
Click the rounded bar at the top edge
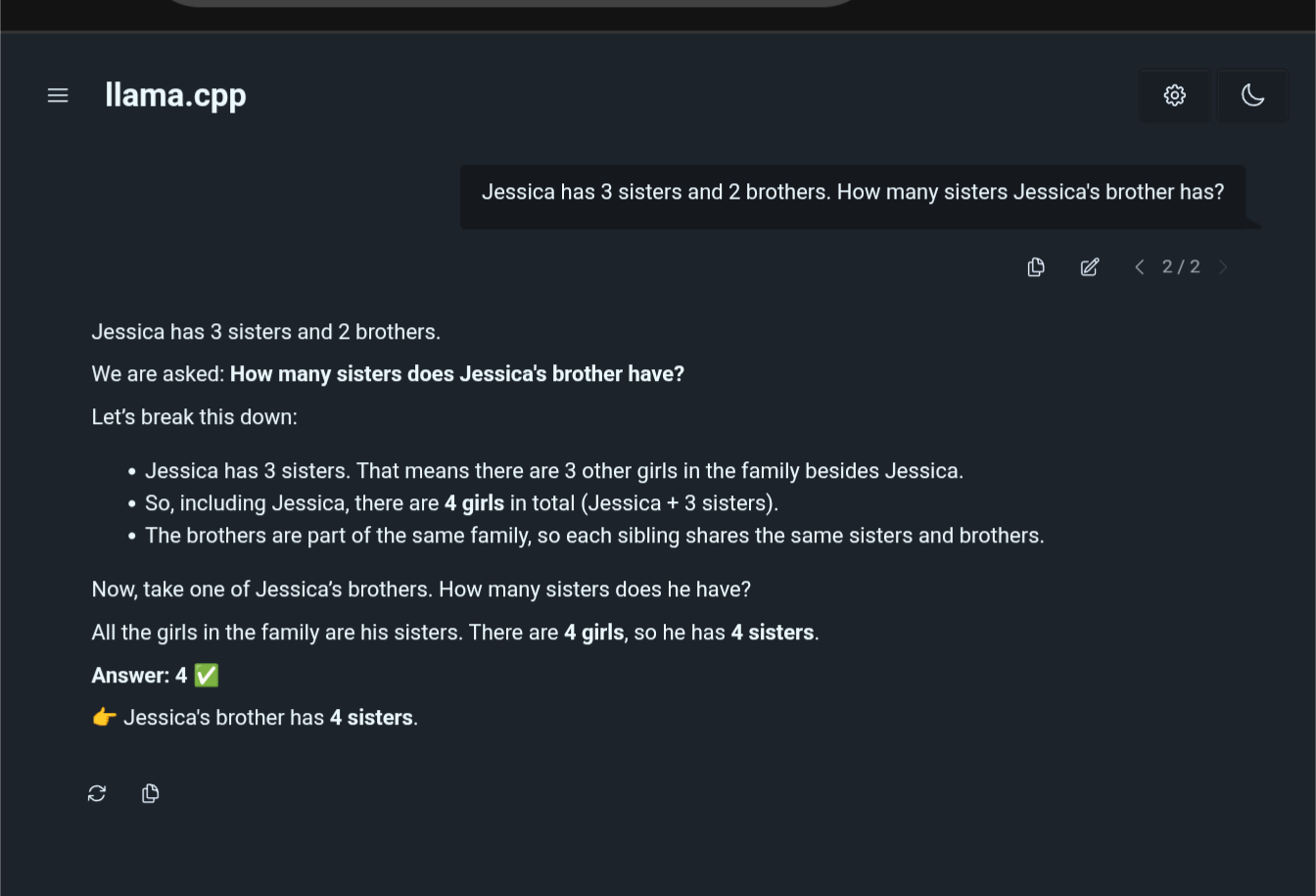click(512, 3)
